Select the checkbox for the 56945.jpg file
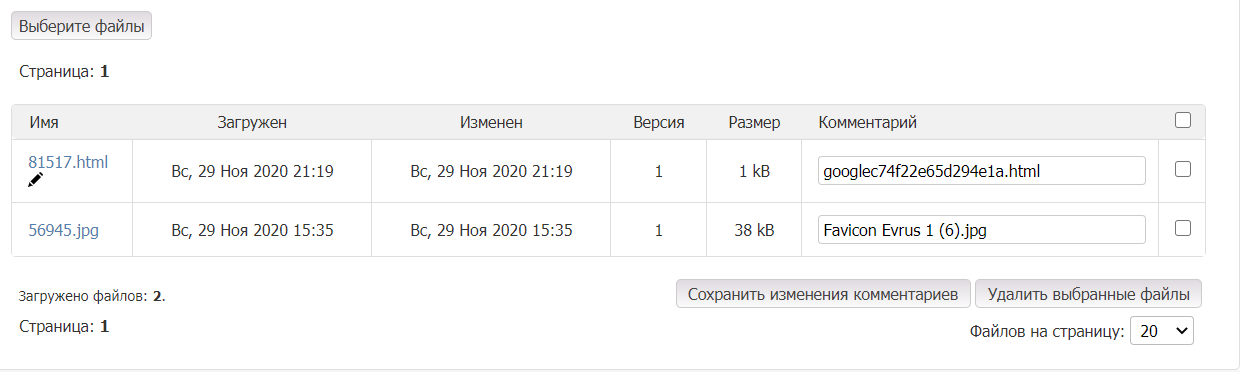Image resolution: width=1248 pixels, height=386 pixels. (x=1183, y=228)
